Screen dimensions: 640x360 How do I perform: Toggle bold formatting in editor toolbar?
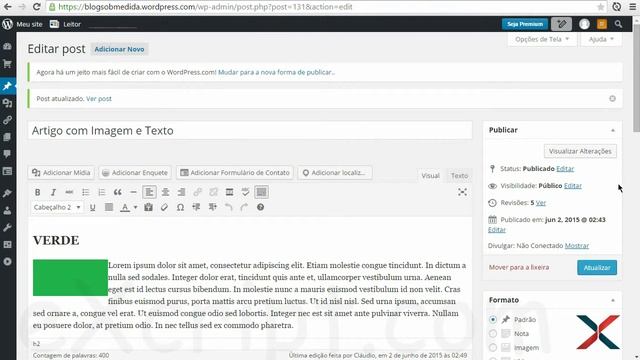click(37, 192)
